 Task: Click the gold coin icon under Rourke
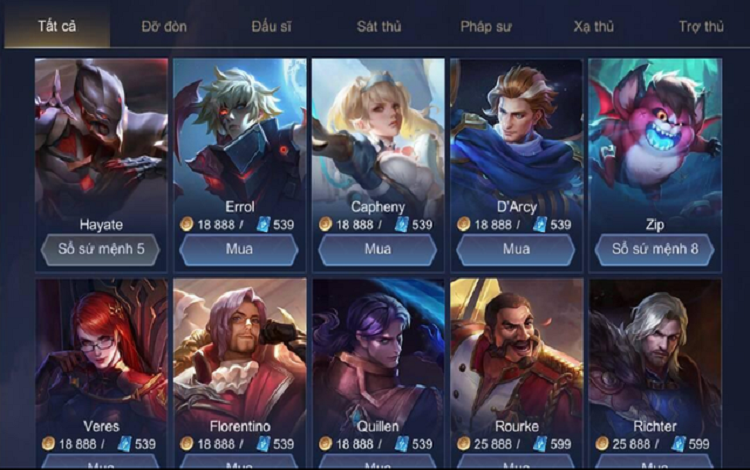[x=463, y=444]
